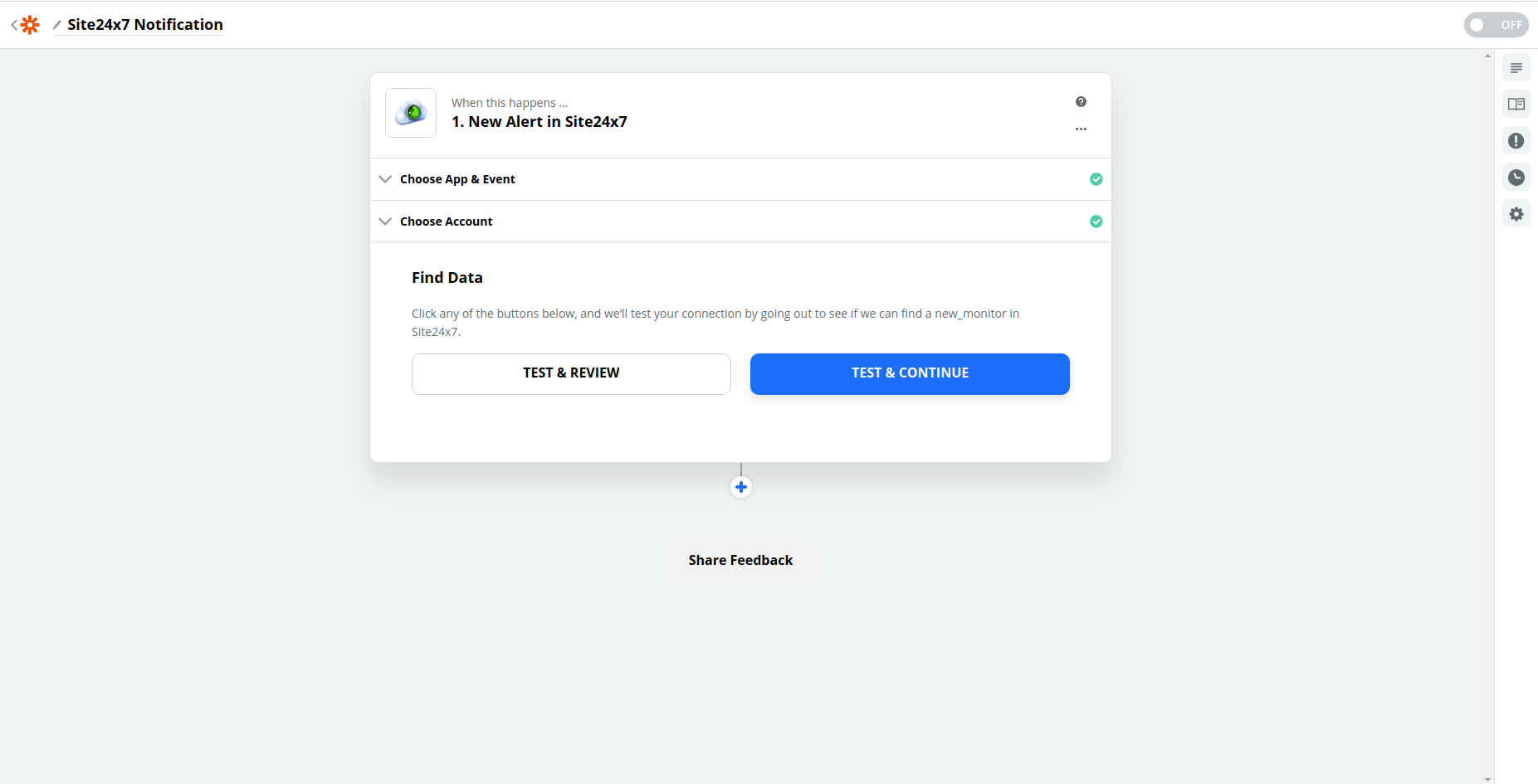Click the Zapier logo back button

pos(27,25)
